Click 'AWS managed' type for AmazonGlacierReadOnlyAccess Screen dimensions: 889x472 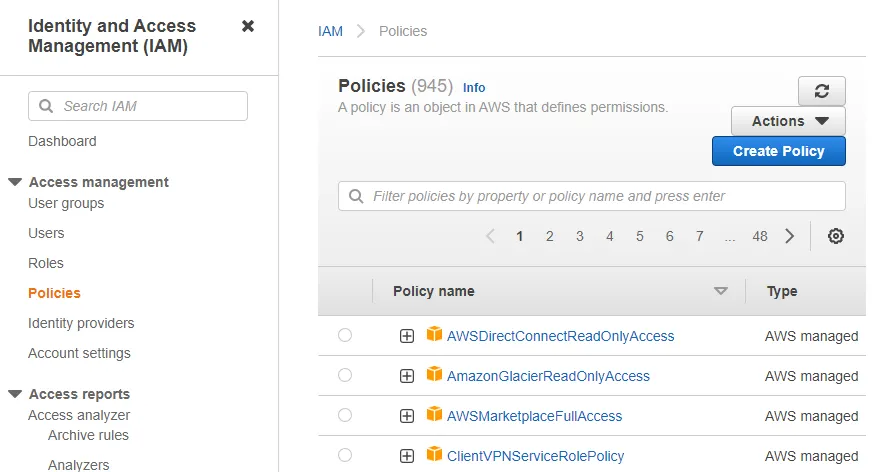point(811,376)
